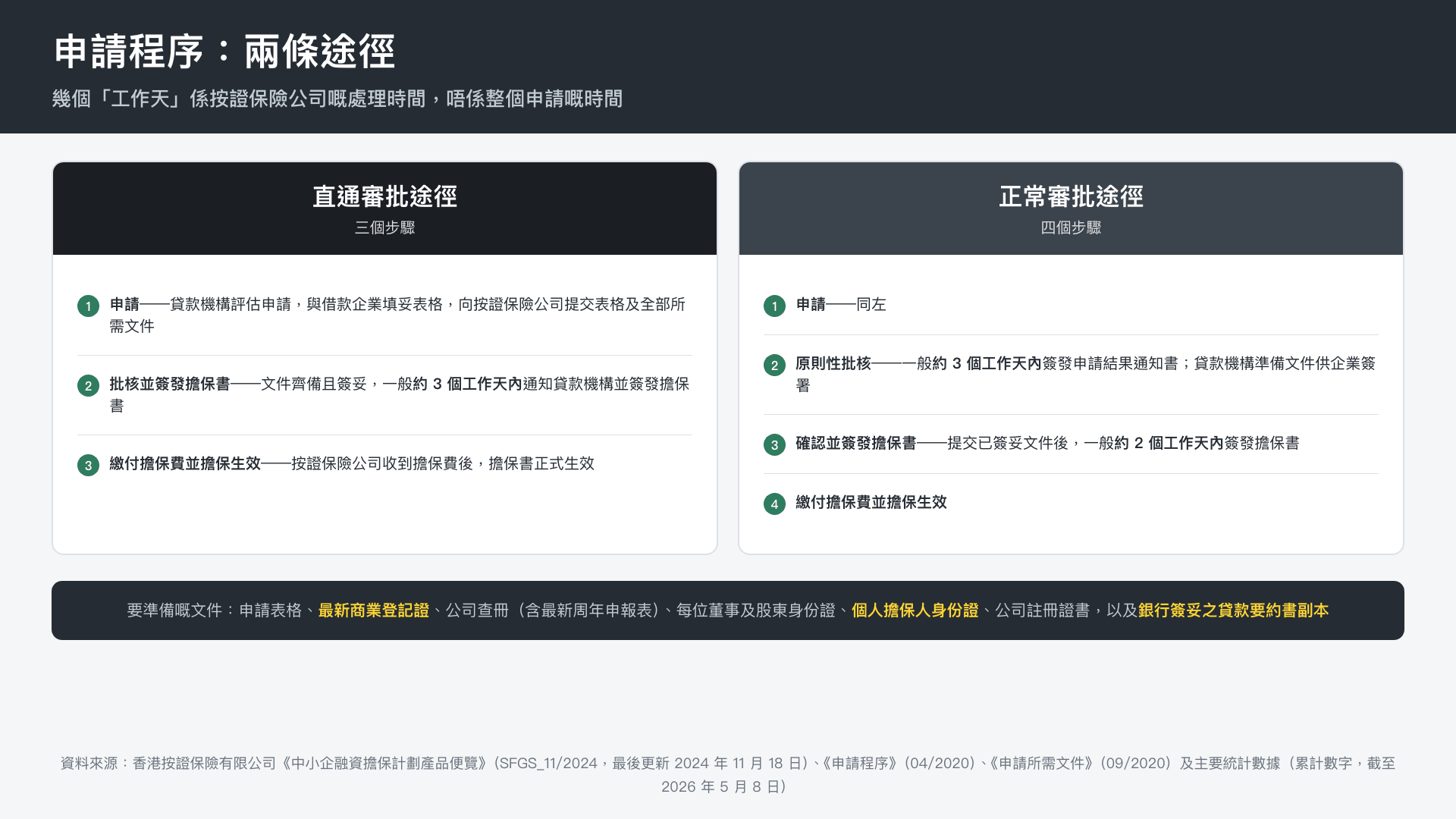1456x819 pixels.
Task: Click the 約 2 個工作天內 text
Action: (x=1169, y=443)
